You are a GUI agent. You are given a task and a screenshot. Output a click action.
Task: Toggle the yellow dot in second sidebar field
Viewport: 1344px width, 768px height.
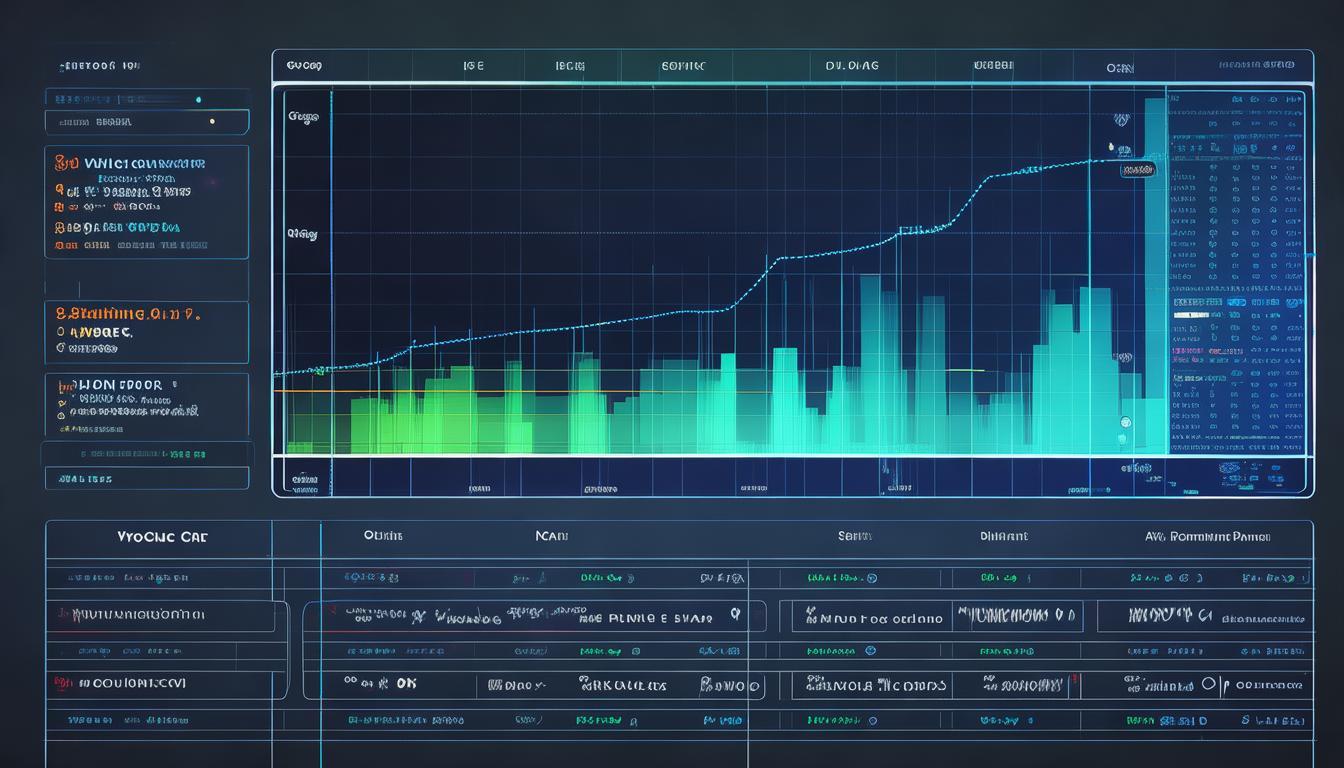pos(211,122)
